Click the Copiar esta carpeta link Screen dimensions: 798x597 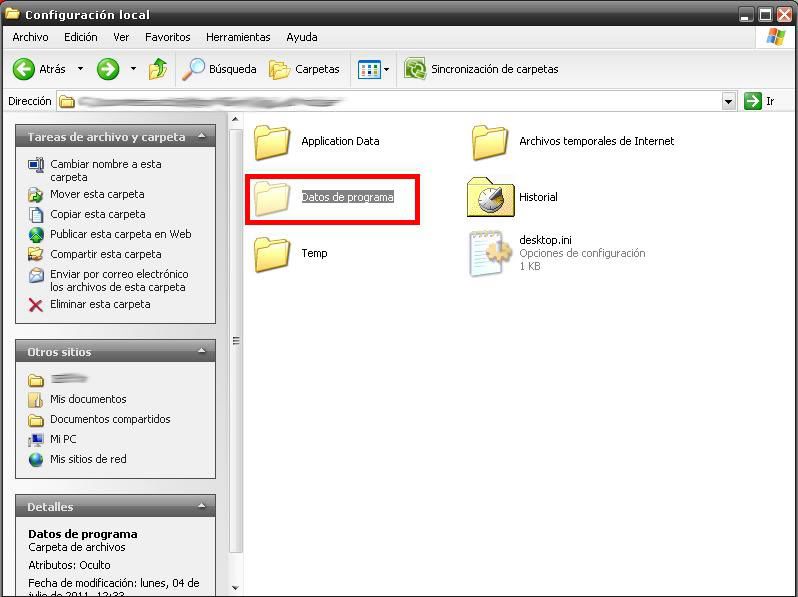coord(98,214)
